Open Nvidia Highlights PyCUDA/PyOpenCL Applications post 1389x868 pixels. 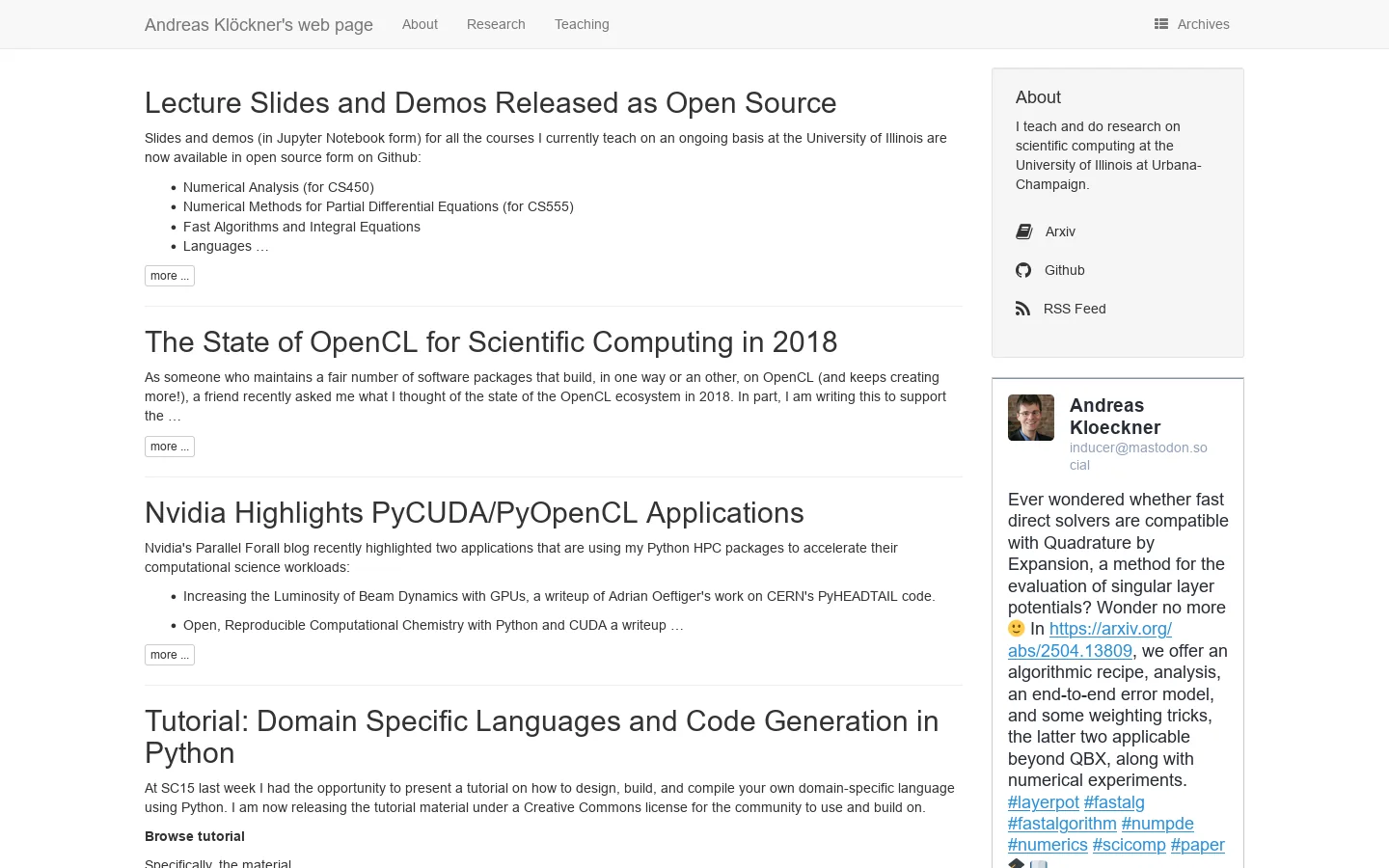click(475, 513)
